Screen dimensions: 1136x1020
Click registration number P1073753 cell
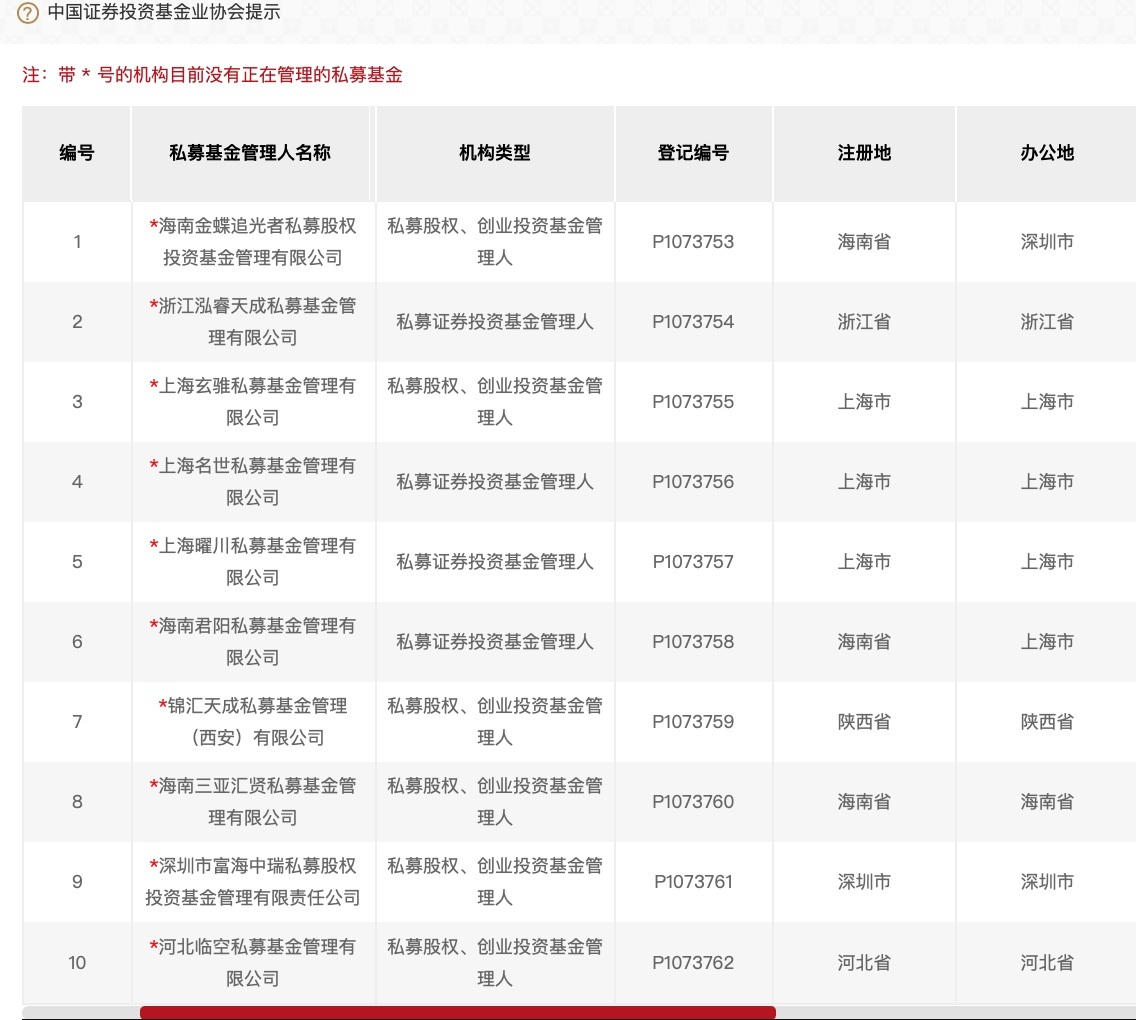pos(693,242)
